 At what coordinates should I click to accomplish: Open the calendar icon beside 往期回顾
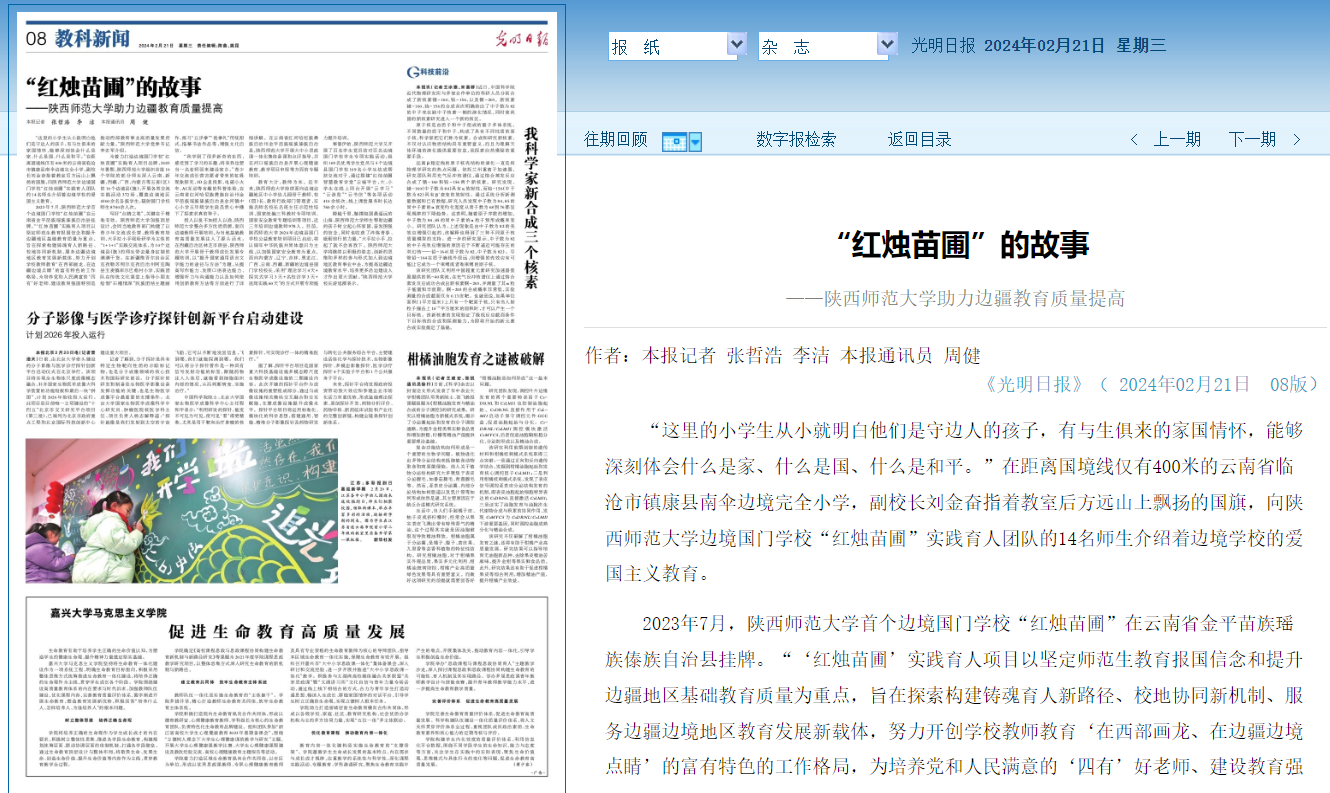click(675, 141)
